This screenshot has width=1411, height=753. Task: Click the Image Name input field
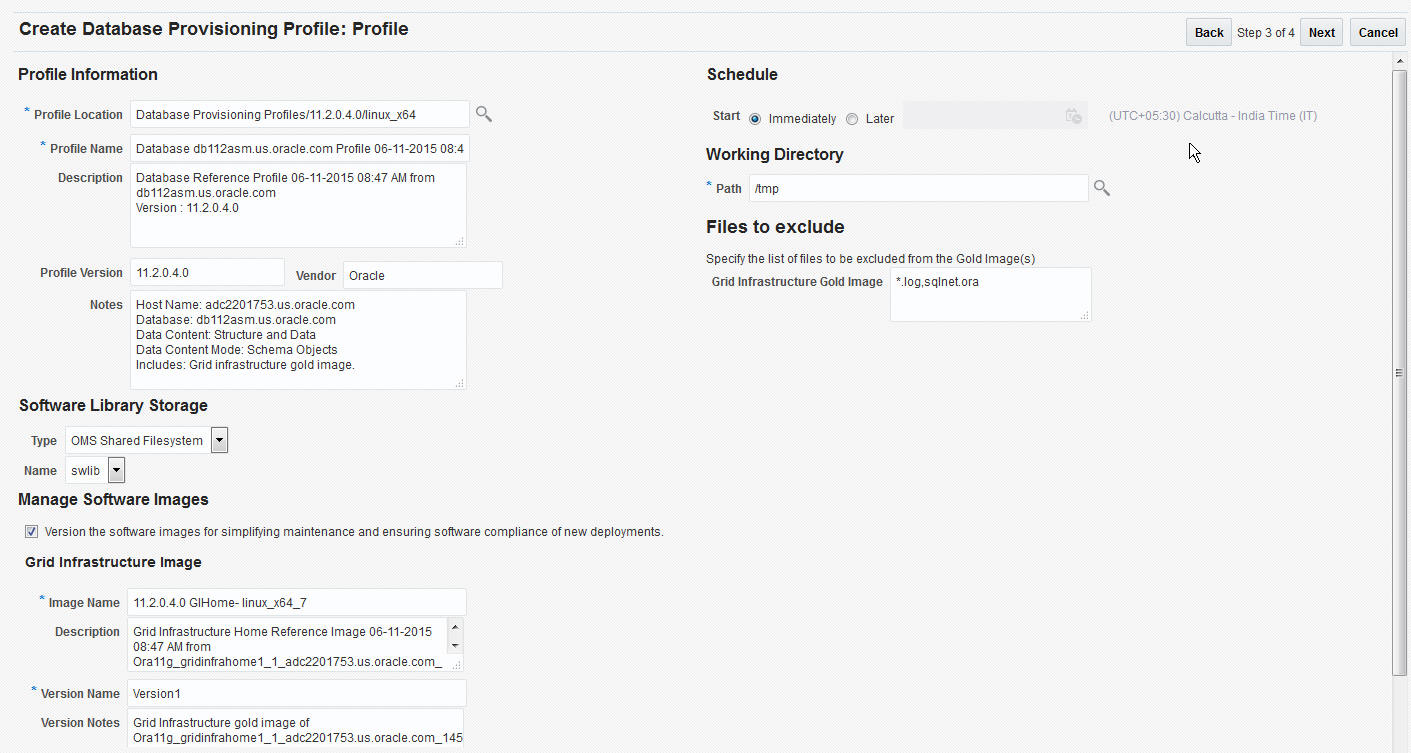(297, 602)
